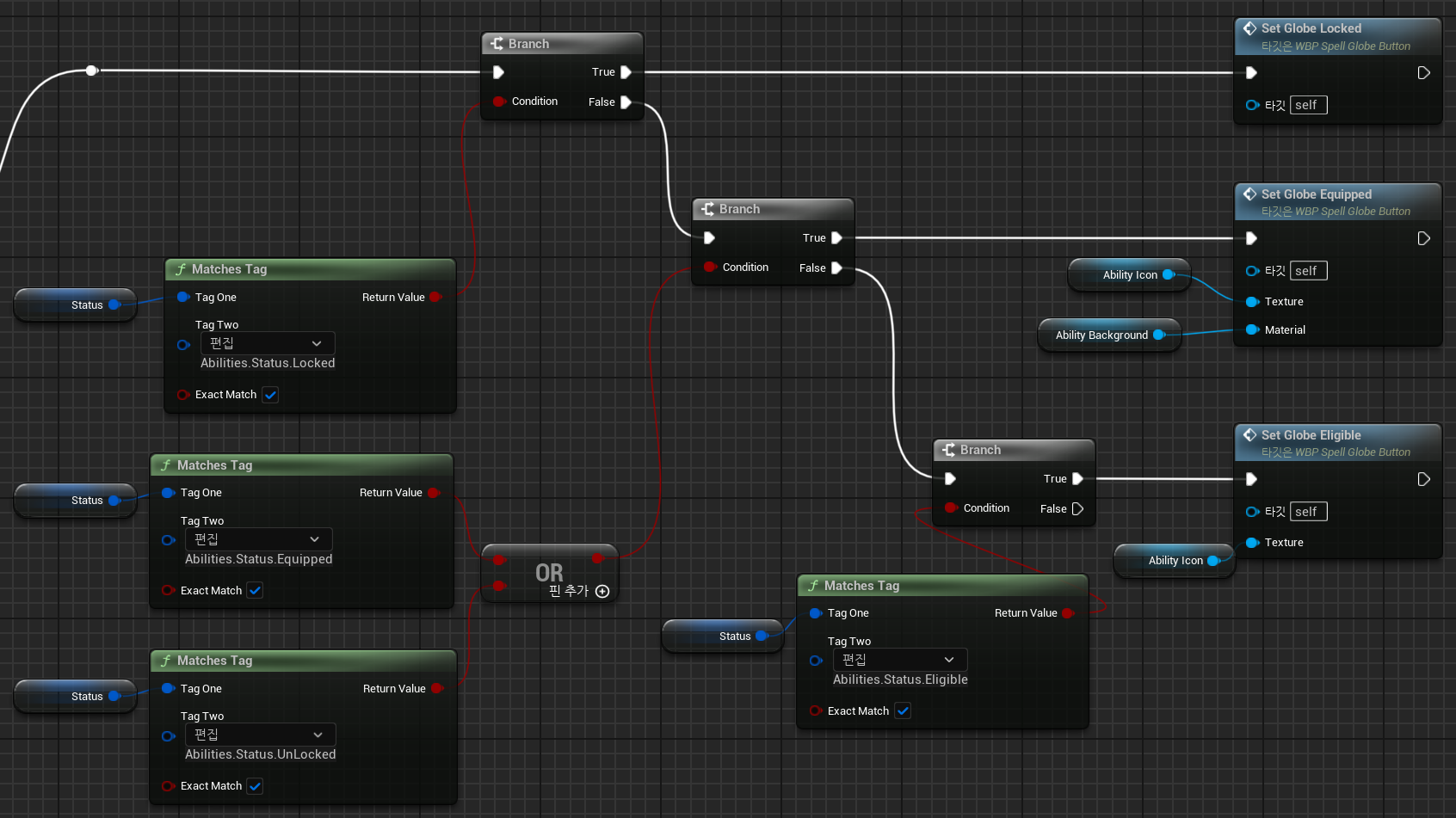Screen dimensions: 1456x818
Task: Click Set Globe Equipped output exec pin
Action: coord(1424,238)
